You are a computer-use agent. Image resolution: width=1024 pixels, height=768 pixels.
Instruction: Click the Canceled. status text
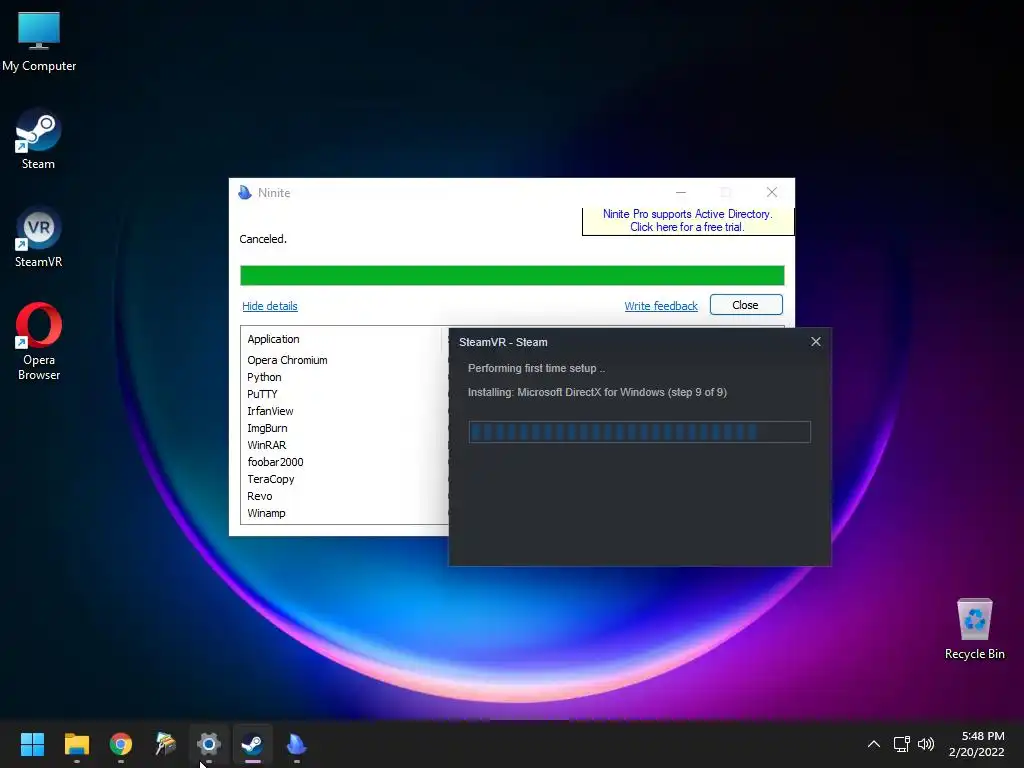[263, 239]
